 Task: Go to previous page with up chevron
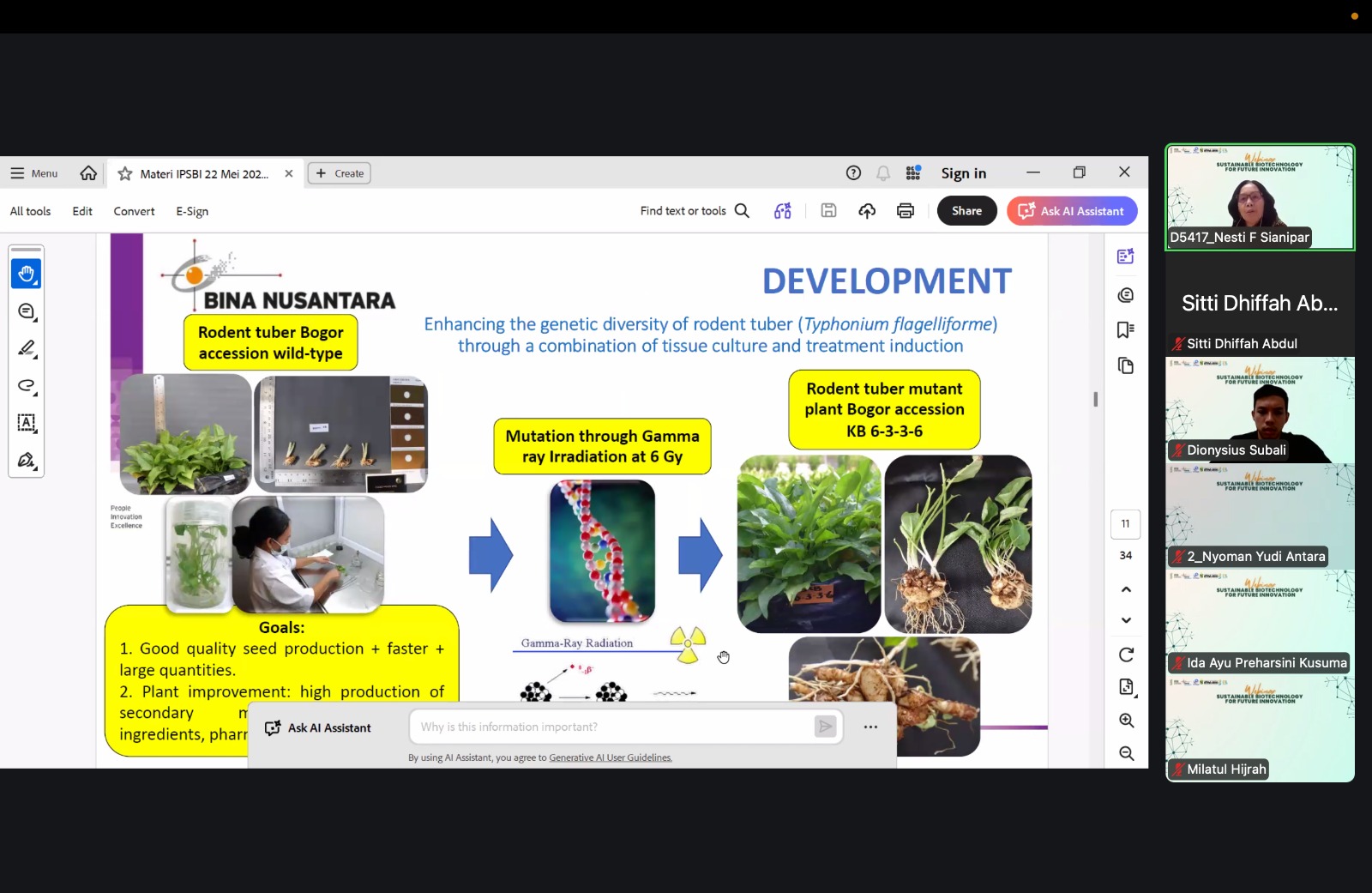1126,589
